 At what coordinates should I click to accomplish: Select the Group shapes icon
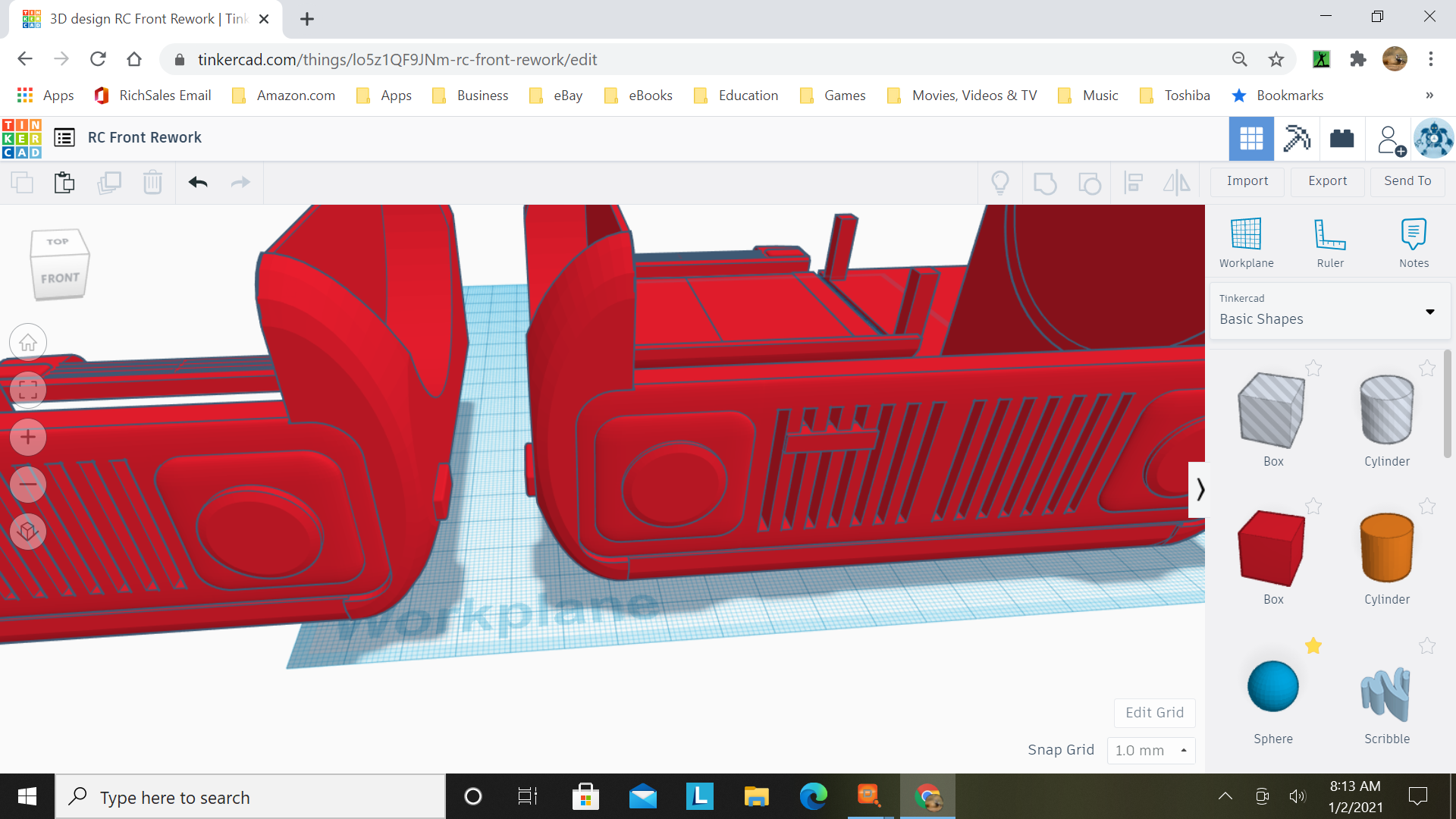(x=1045, y=182)
